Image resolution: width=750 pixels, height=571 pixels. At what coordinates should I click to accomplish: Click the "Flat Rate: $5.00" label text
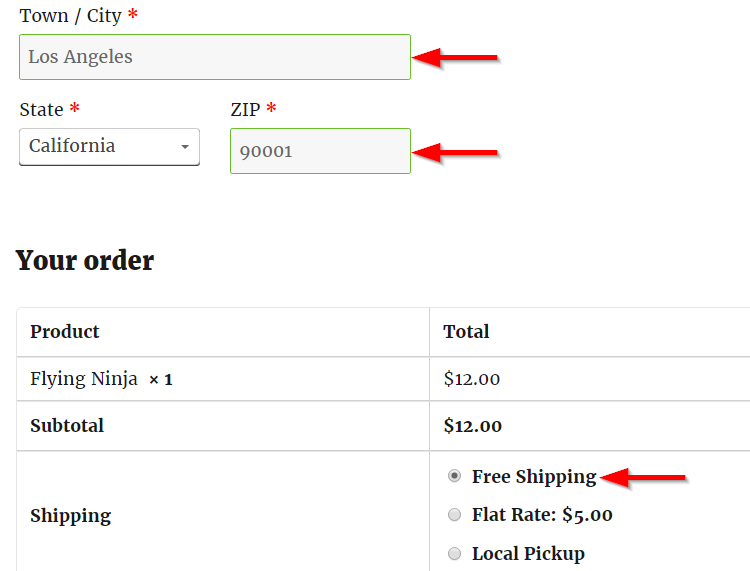tap(542, 515)
